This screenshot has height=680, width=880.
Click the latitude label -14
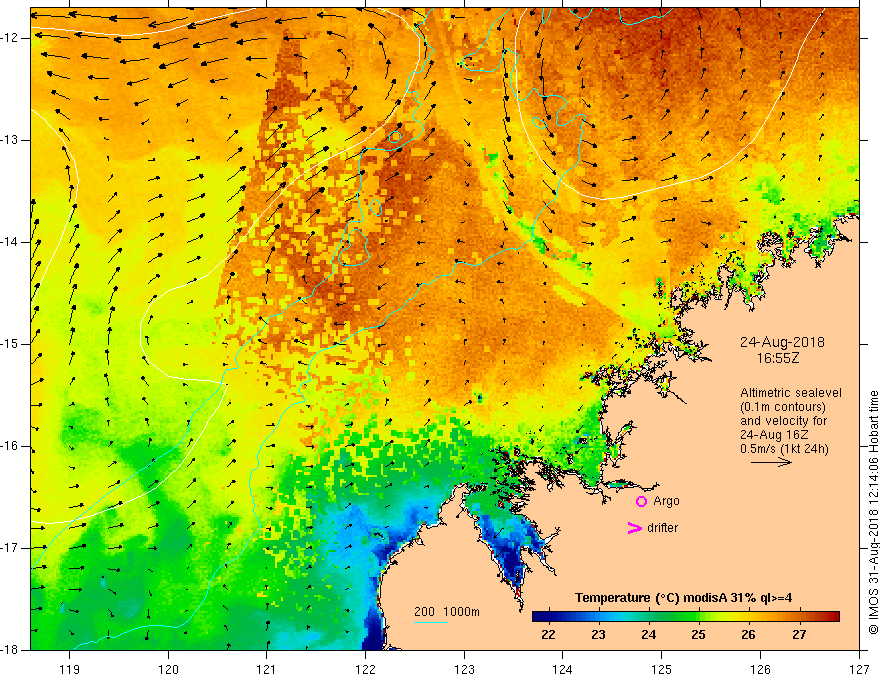coord(10,242)
